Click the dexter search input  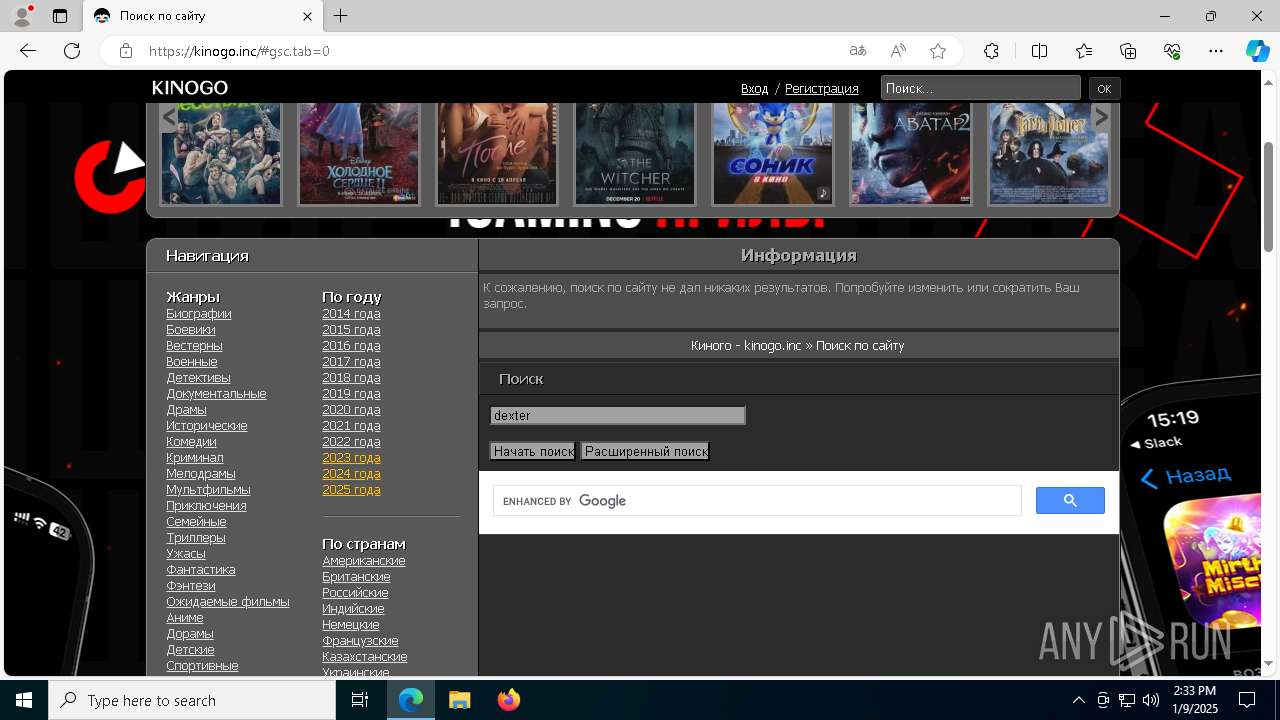618,416
